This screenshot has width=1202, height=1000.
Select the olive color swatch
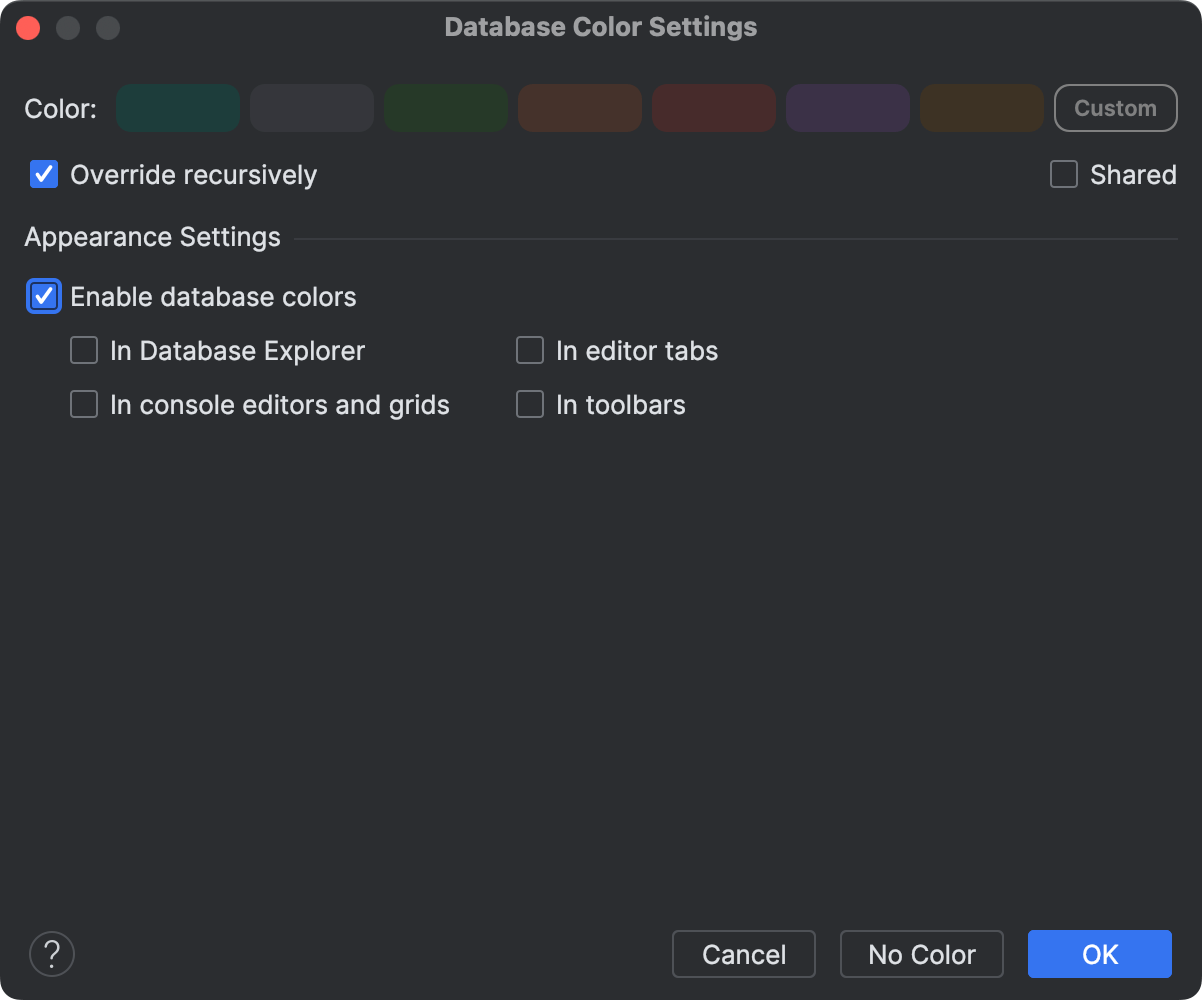[x=981, y=108]
